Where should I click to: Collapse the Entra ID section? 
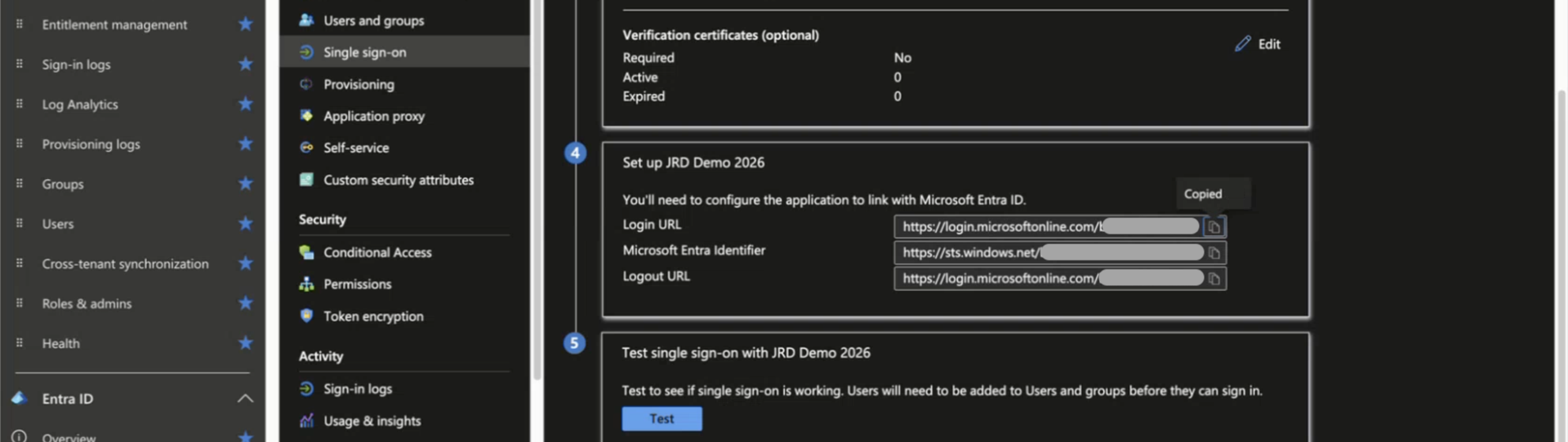pos(245,399)
